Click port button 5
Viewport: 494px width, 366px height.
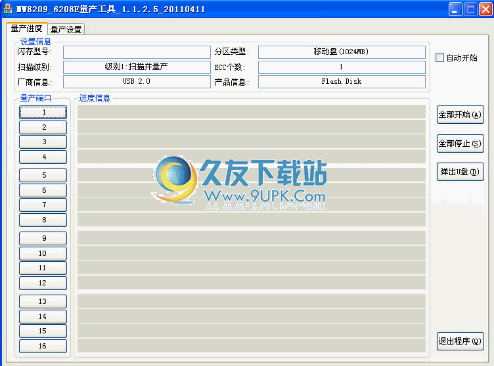[43, 175]
